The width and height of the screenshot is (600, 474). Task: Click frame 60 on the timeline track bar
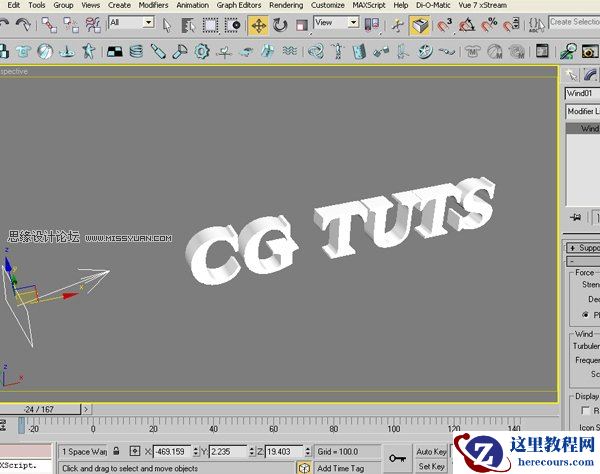273,426
